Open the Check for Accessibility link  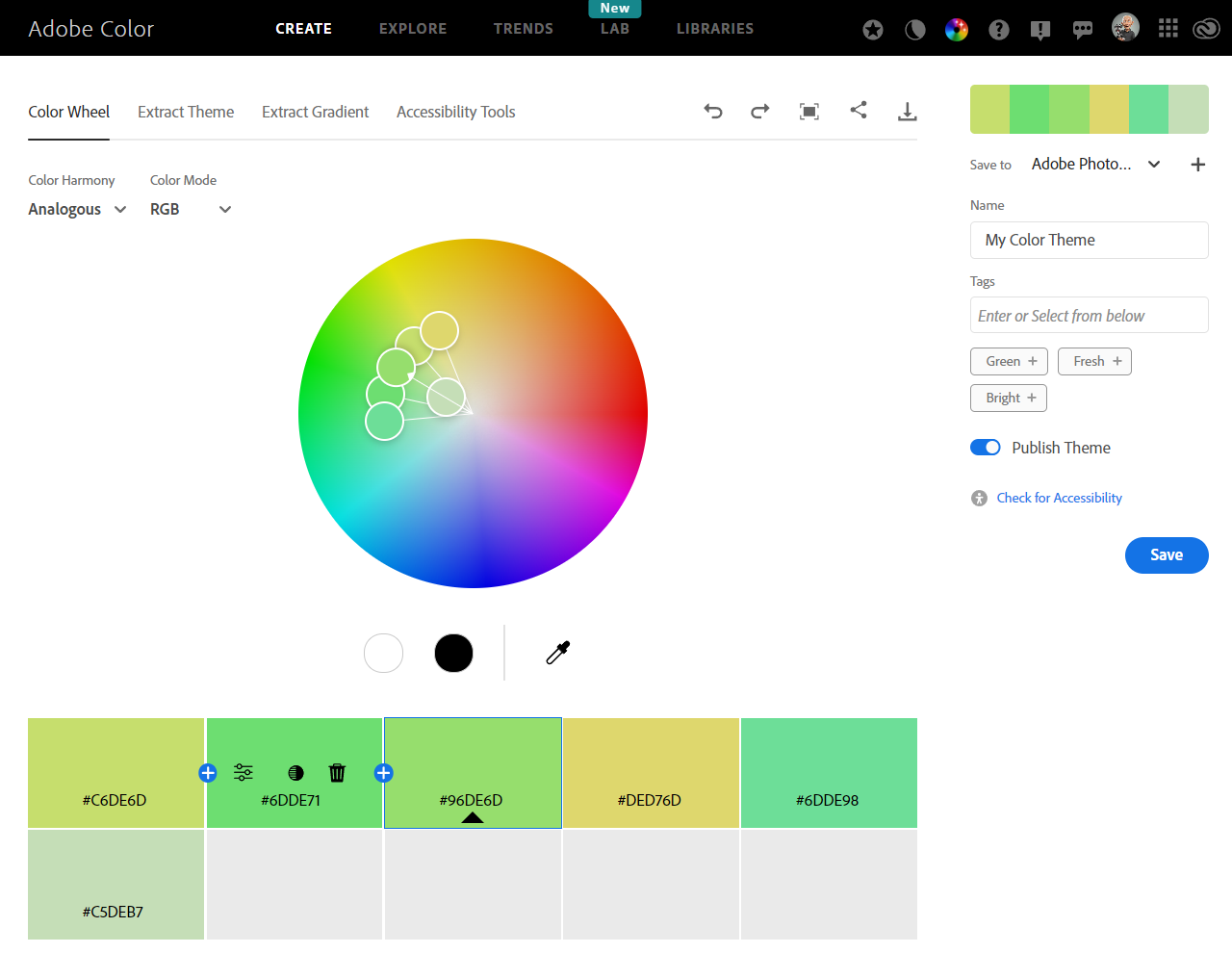tap(1059, 498)
